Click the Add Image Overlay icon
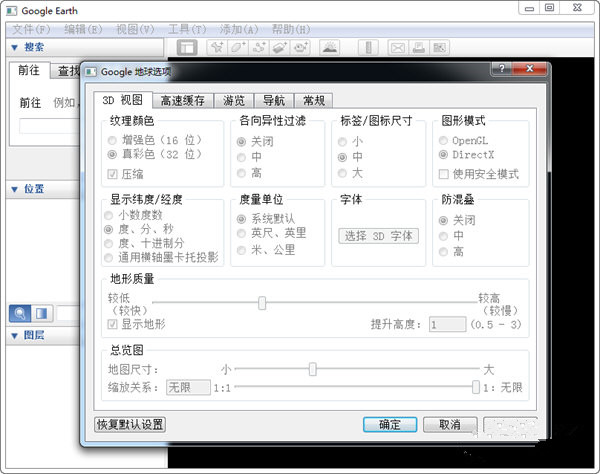 (280, 48)
